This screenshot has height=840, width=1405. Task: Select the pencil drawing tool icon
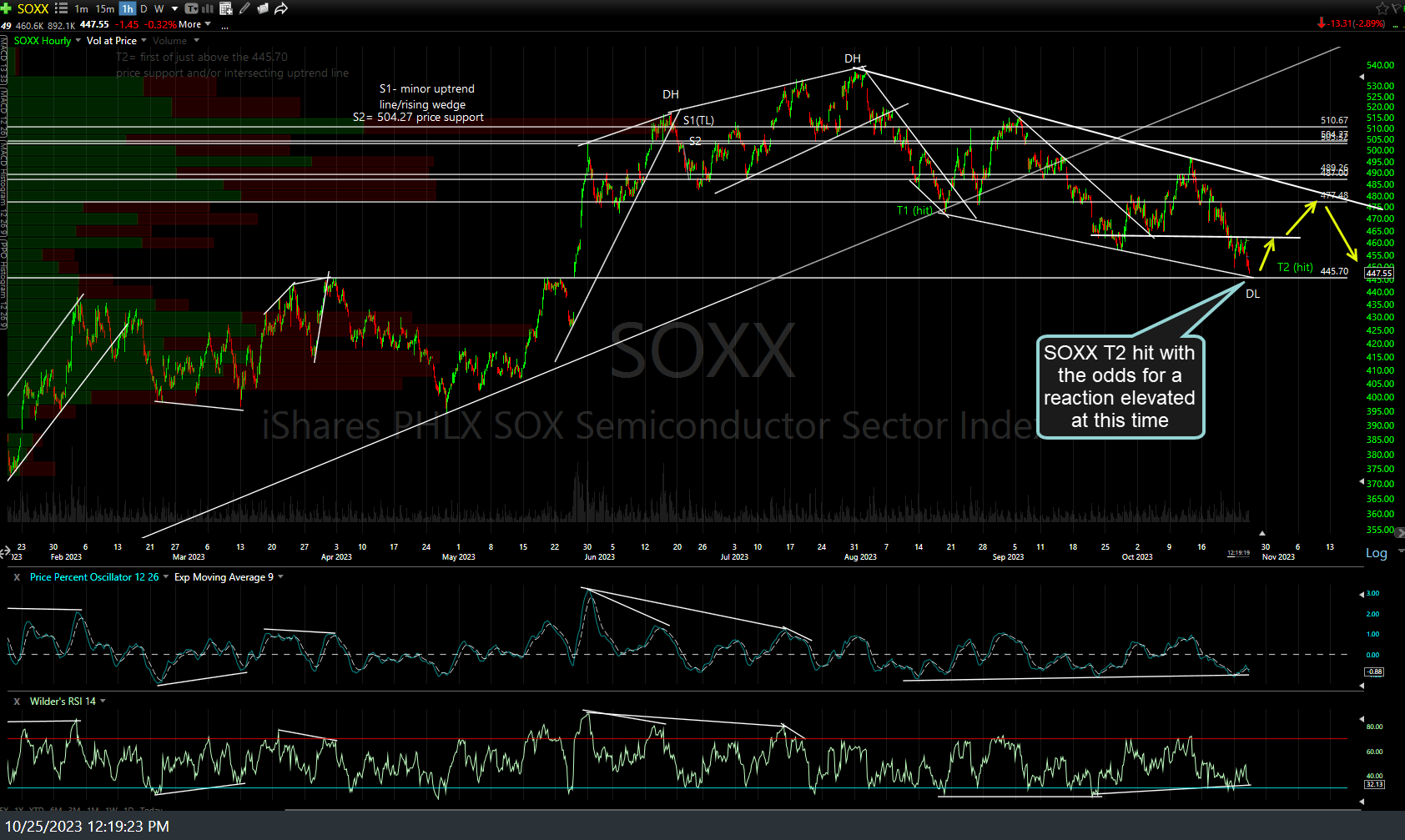point(244,8)
